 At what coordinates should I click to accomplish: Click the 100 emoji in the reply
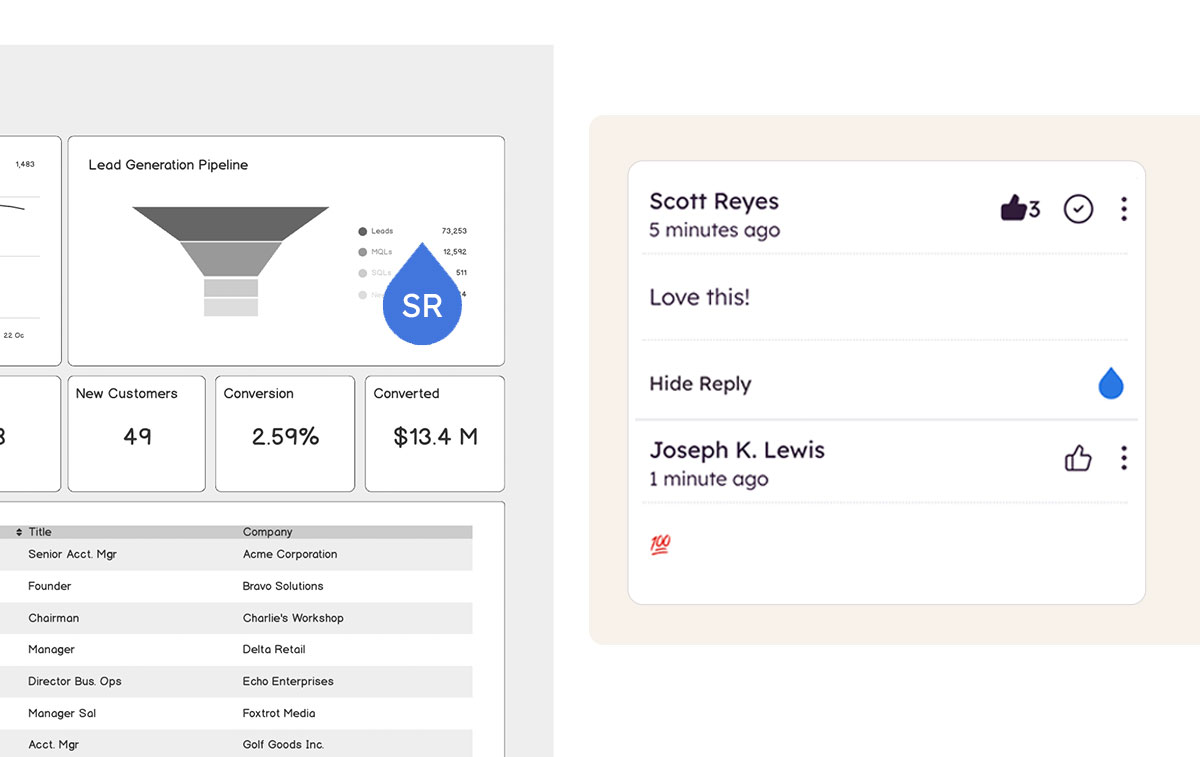pos(660,545)
